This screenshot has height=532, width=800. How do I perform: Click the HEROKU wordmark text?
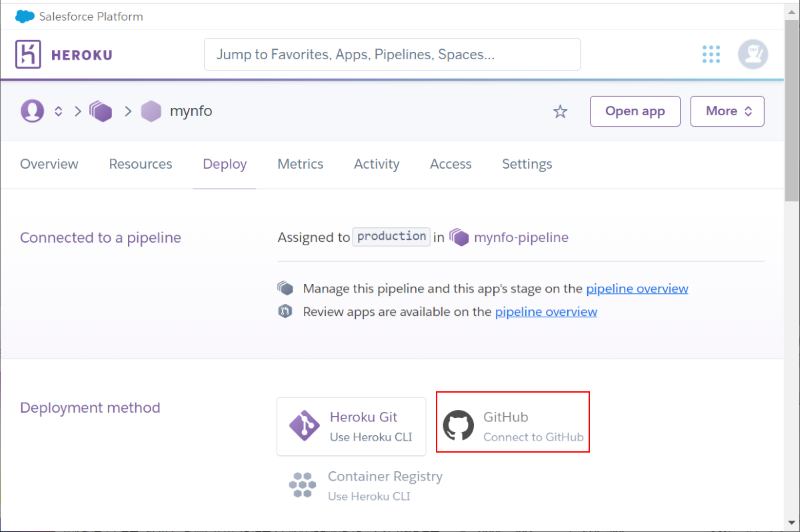82,55
